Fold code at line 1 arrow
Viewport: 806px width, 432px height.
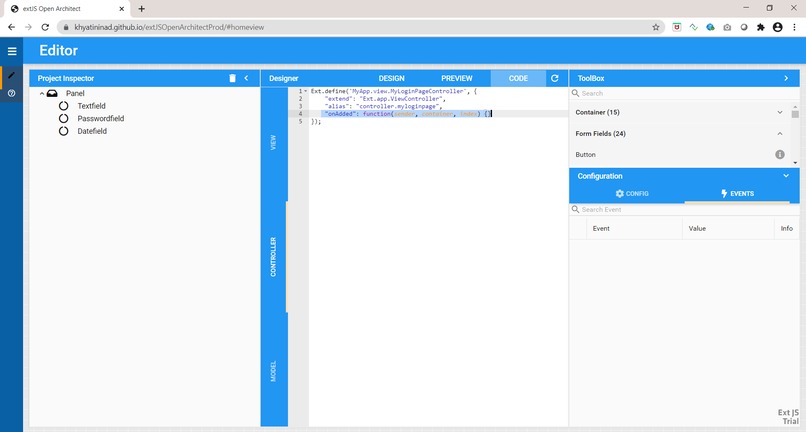(306, 91)
